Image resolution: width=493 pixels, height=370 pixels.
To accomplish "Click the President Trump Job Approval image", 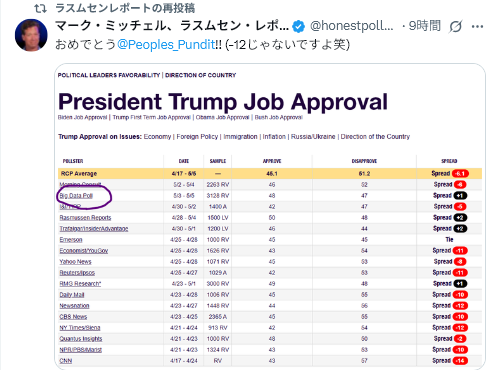I will [270, 216].
